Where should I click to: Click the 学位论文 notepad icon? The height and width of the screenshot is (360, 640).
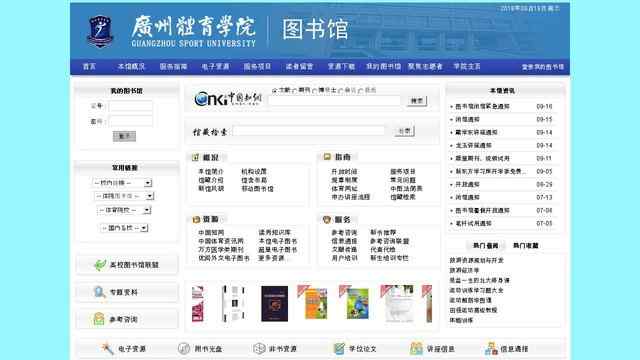point(339,349)
